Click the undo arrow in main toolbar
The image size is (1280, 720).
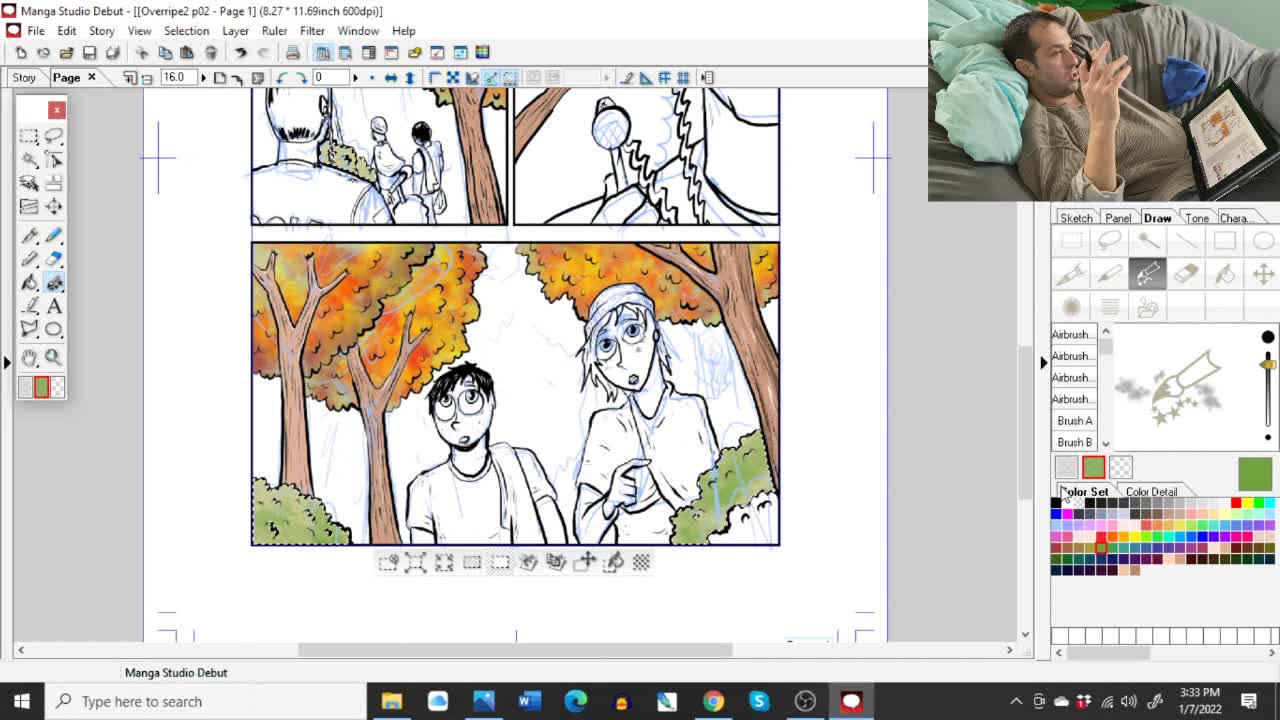click(x=240, y=53)
